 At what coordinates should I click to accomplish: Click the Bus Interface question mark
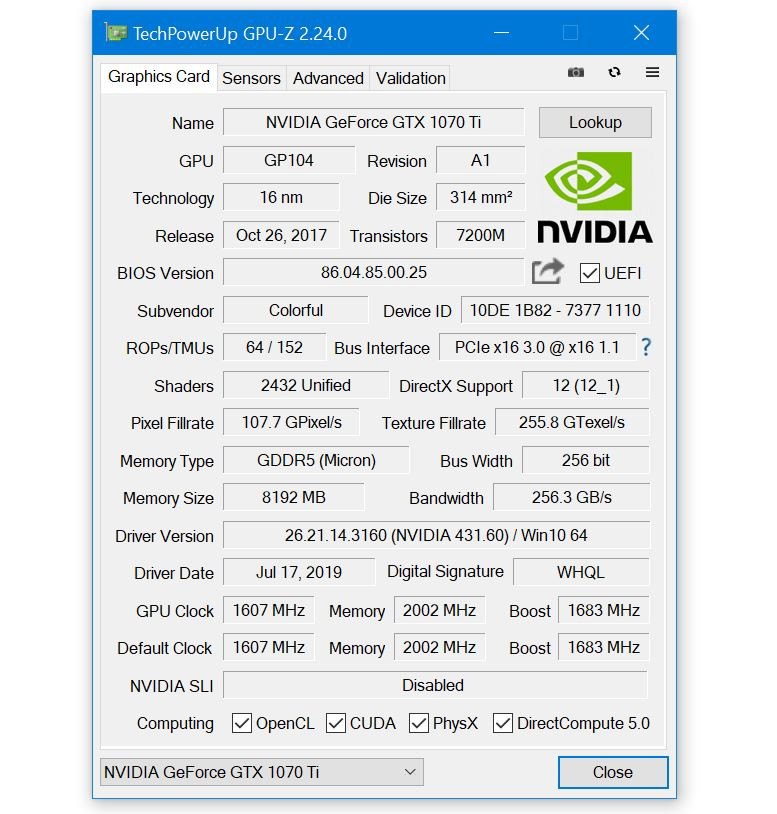pyautogui.click(x=646, y=347)
